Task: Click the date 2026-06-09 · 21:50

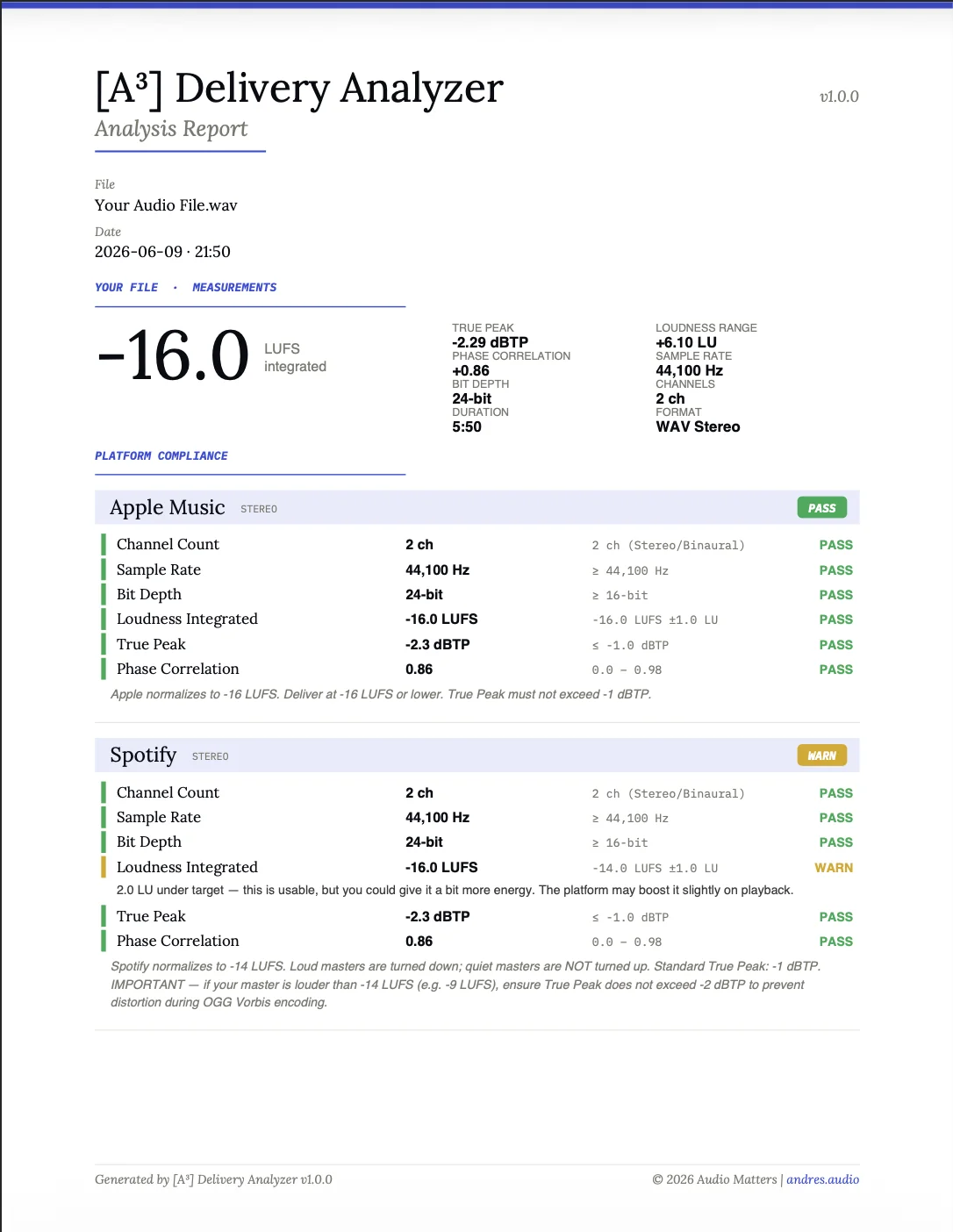Action: (162, 252)
